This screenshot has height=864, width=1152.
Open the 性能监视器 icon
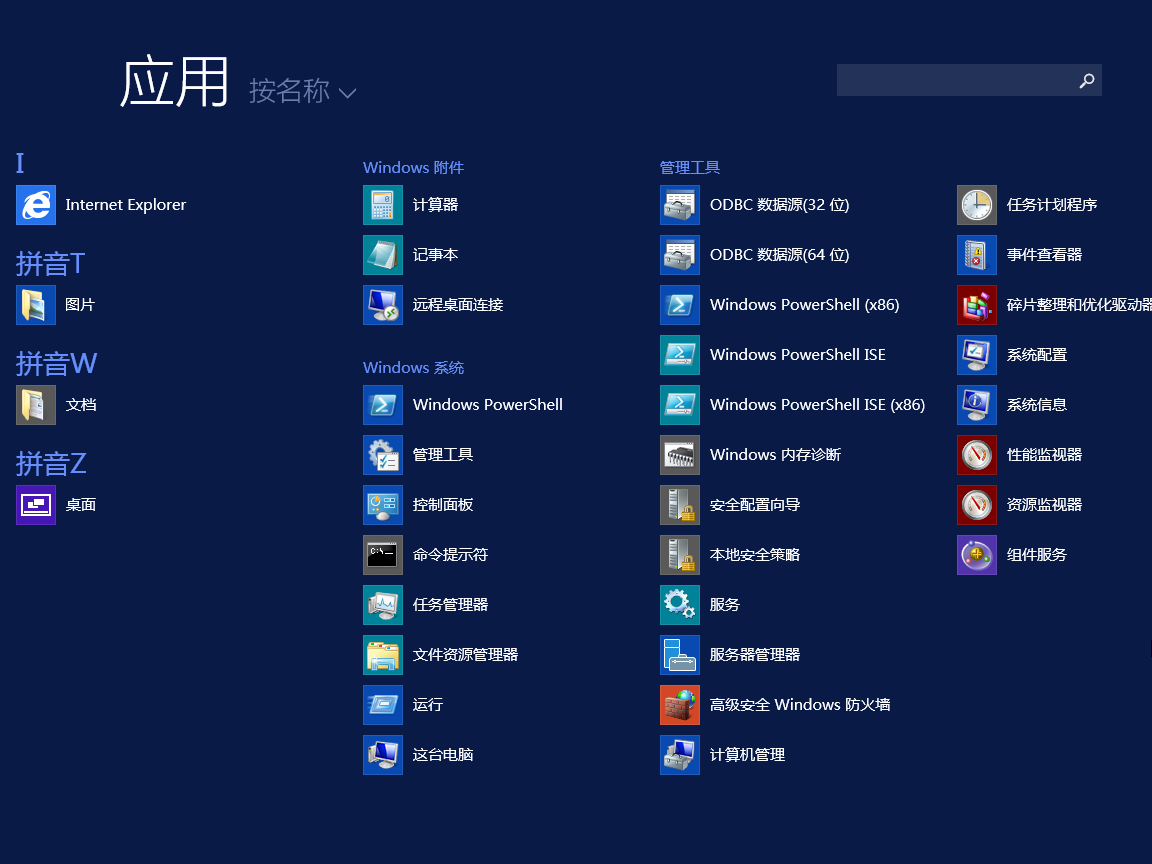(x=976, y=455)
